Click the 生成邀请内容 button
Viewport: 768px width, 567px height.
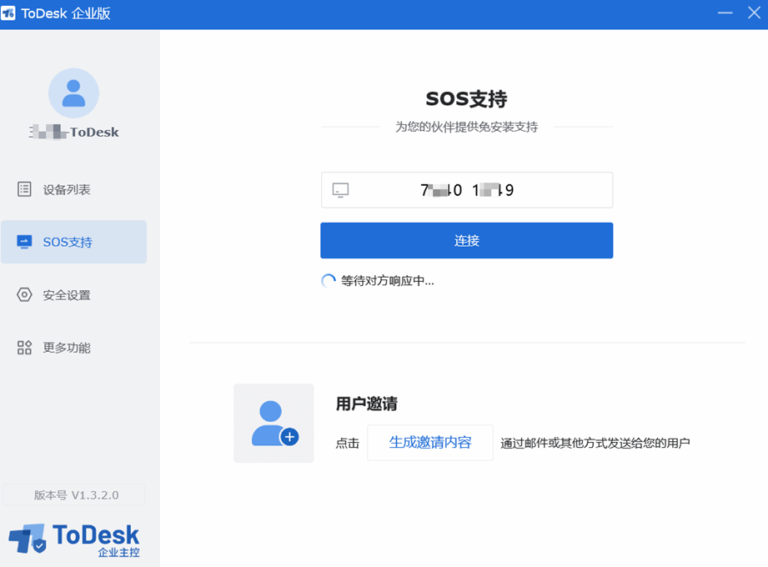coord(430,443)
